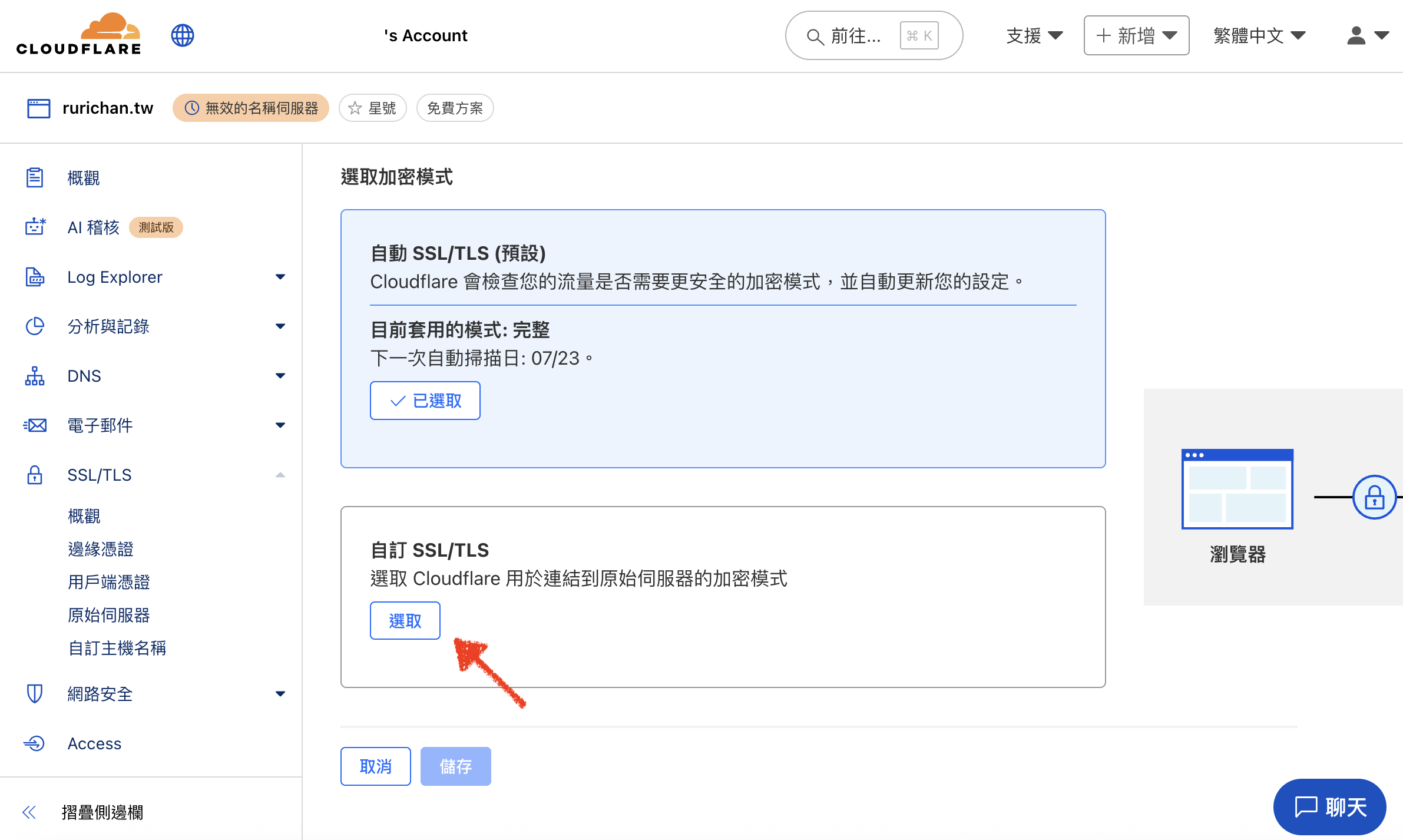Expand the Log Explorer section arrow
Image resolution: width=1403 pixels, height=840 pixels.
pyautogui.click(x=280, y=277)
